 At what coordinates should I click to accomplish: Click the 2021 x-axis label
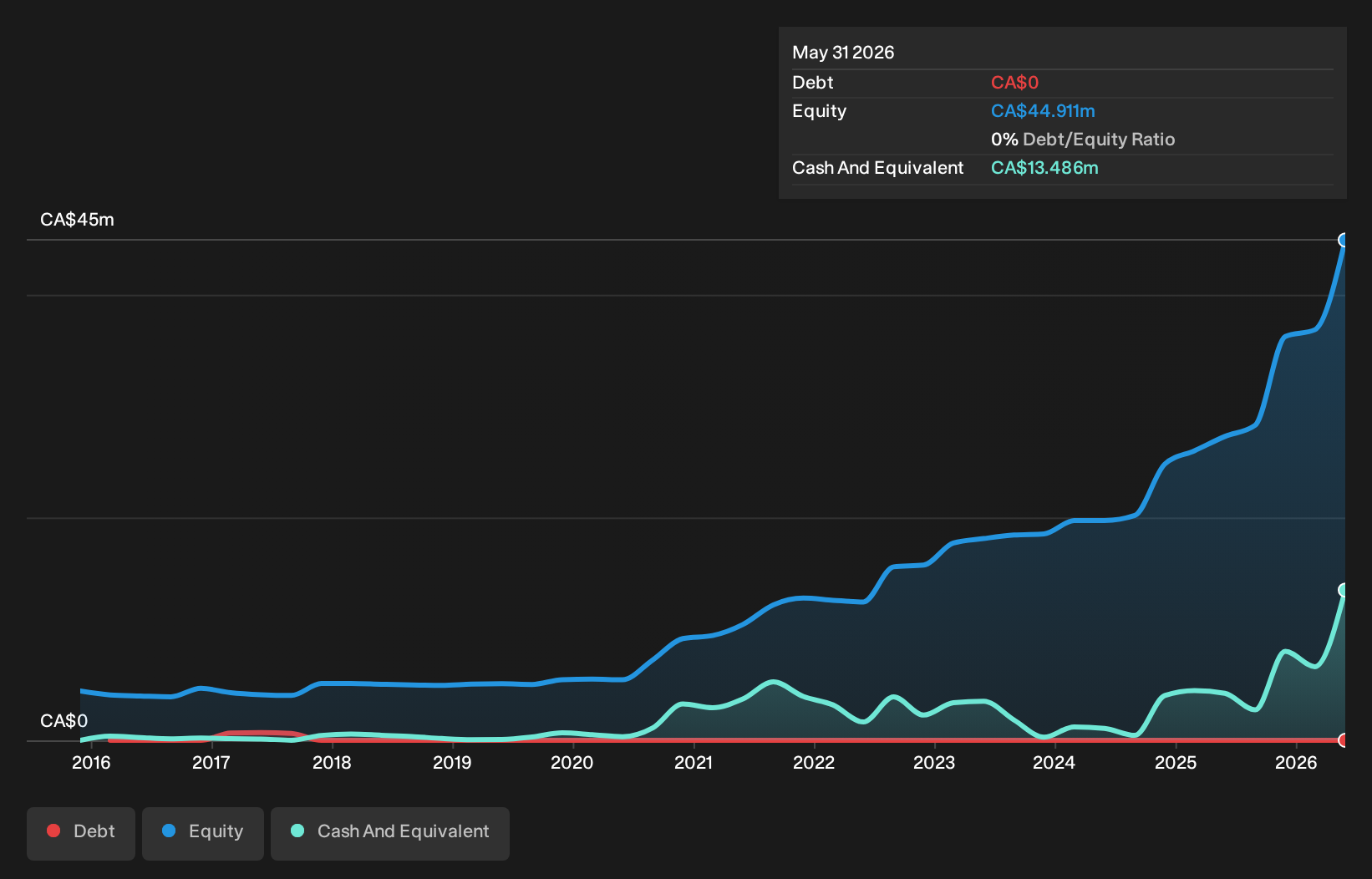694,762
